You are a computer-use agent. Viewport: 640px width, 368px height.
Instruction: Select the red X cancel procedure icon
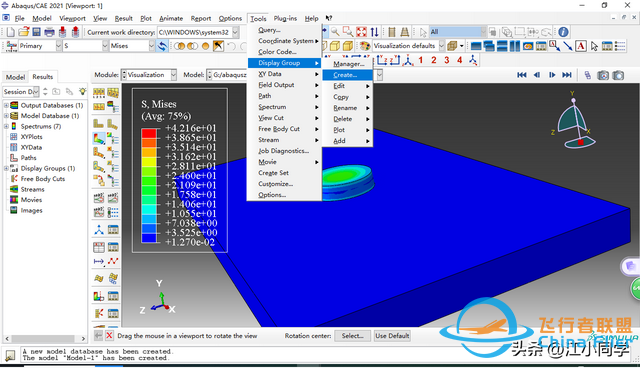109,336
